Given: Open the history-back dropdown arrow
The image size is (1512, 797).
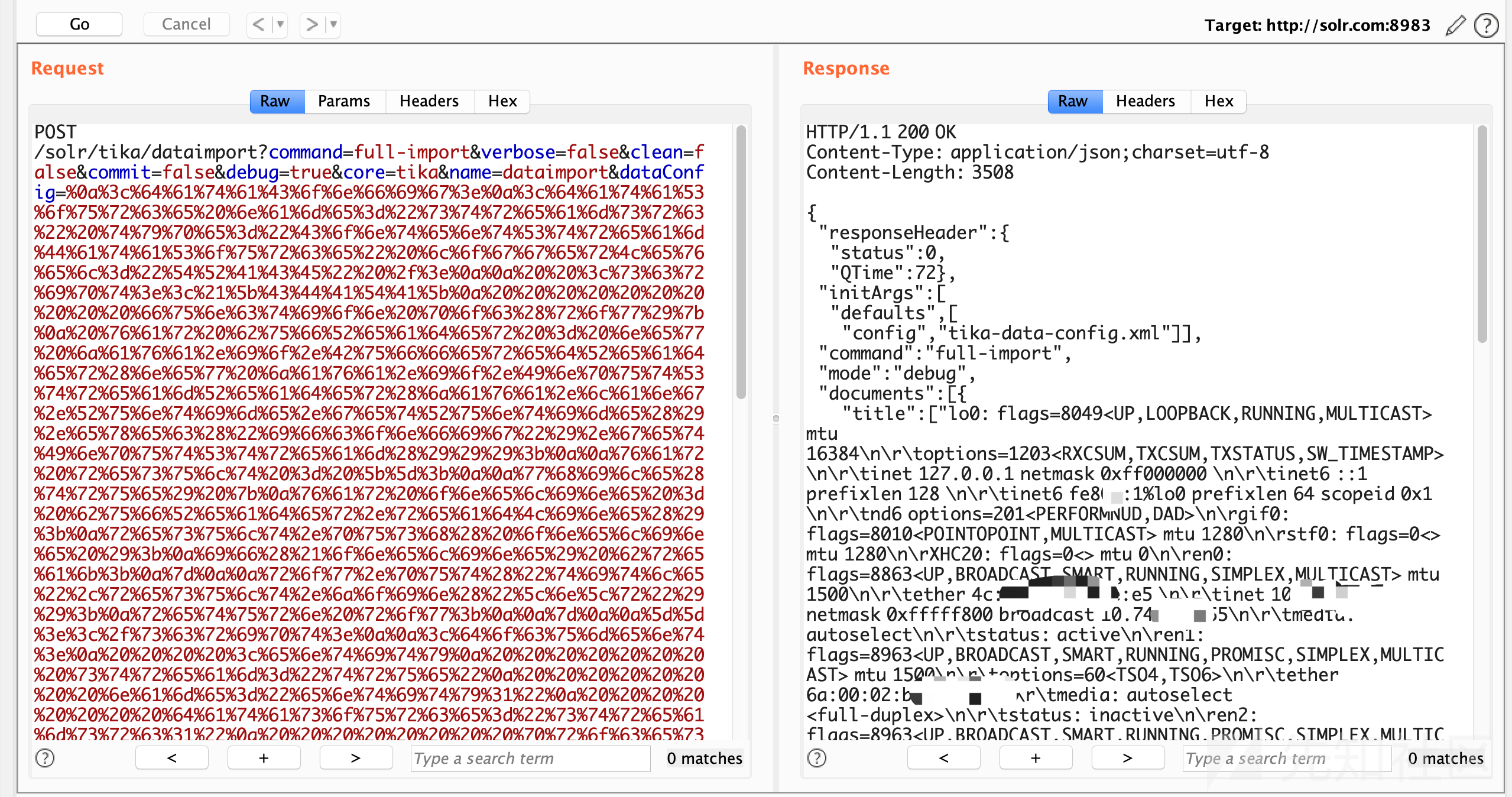Looking at the screenshot, I should point(280,24).
